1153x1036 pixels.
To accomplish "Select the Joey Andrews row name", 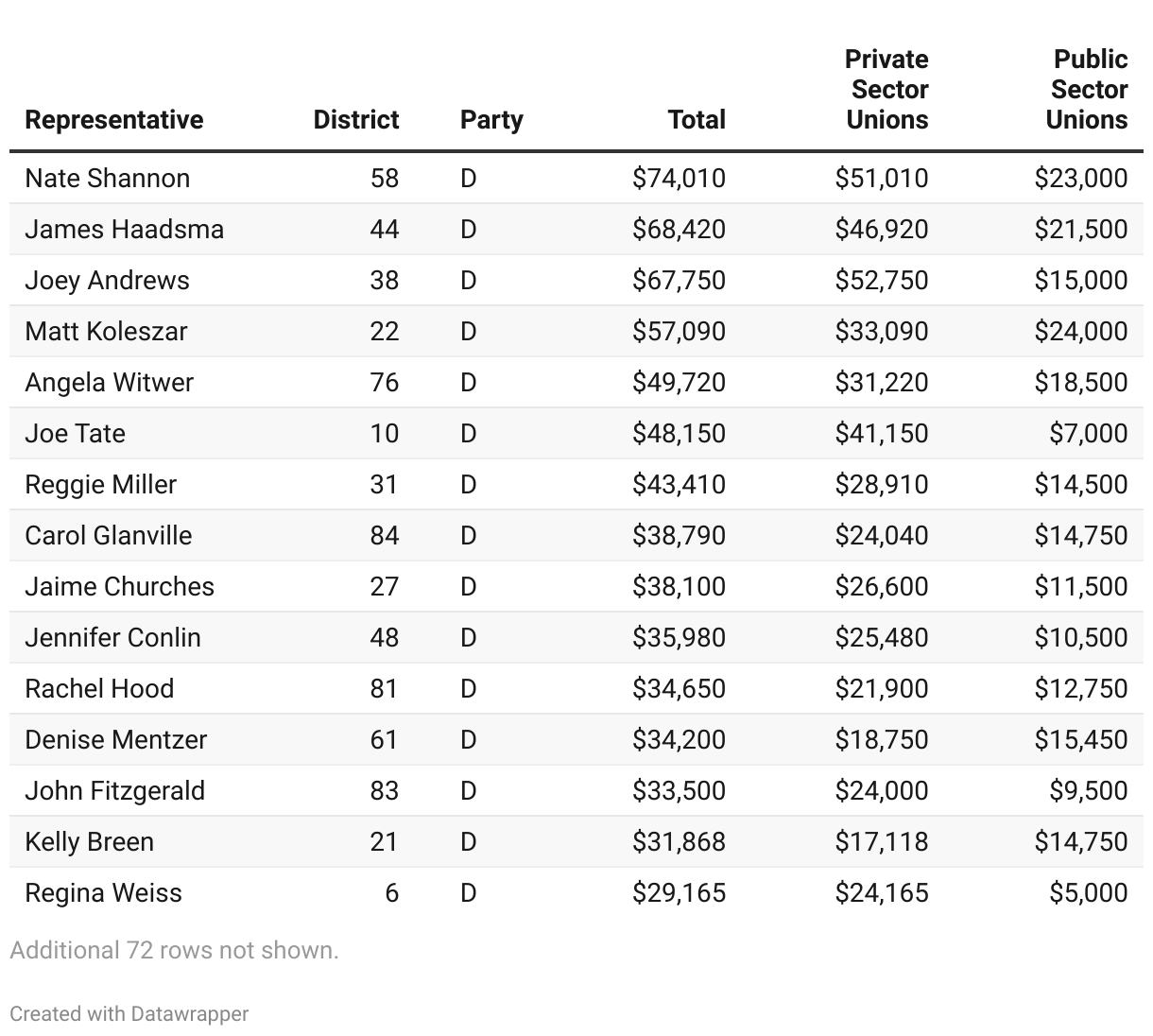I will point(107,281).
